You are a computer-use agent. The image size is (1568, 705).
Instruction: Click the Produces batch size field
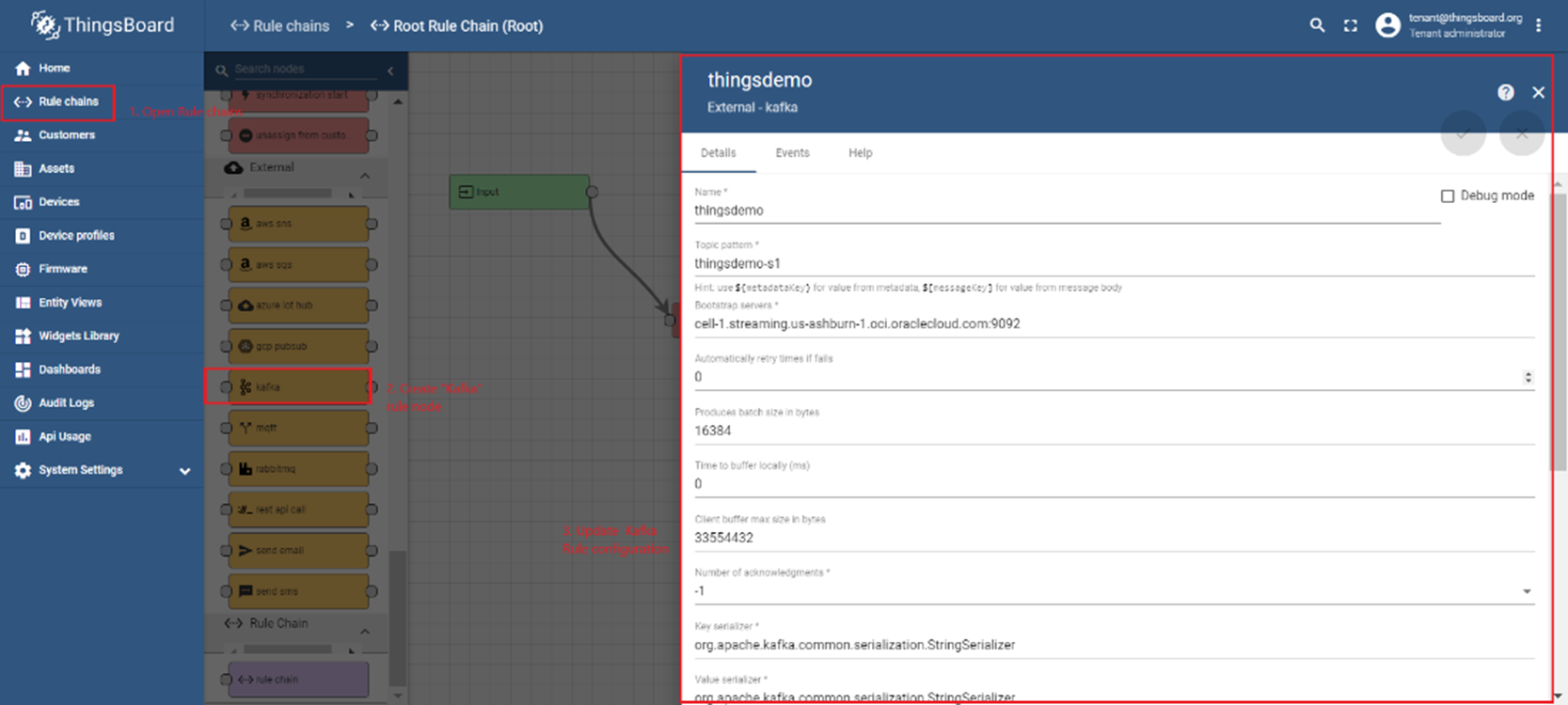1114,431
